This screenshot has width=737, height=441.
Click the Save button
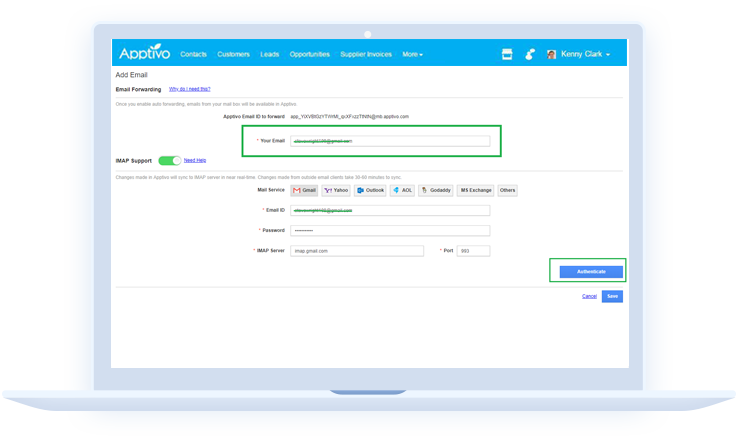(612, 296)
